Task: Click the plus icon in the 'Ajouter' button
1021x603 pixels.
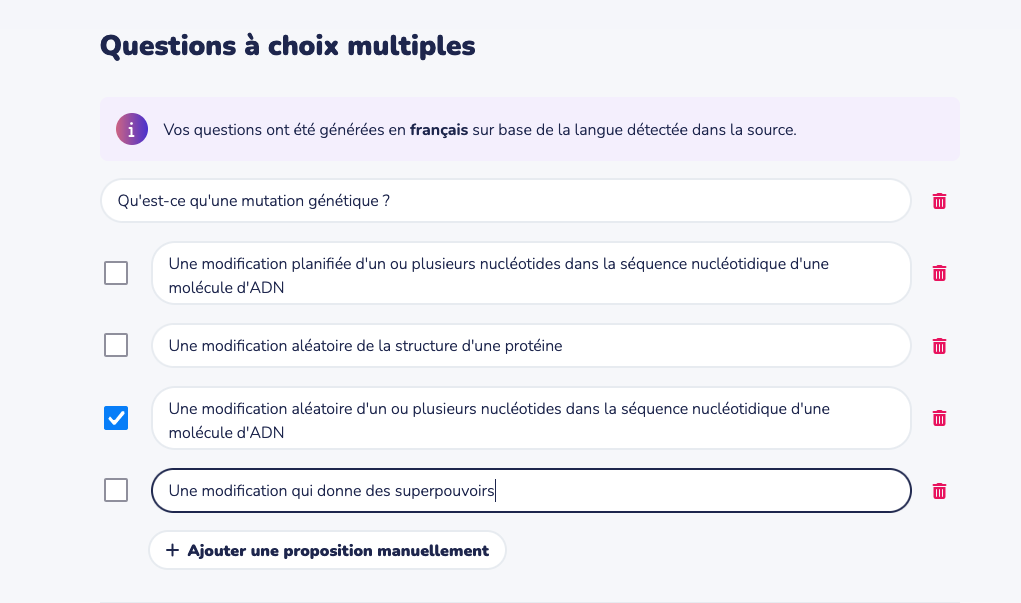Action: tap(172, 550)
